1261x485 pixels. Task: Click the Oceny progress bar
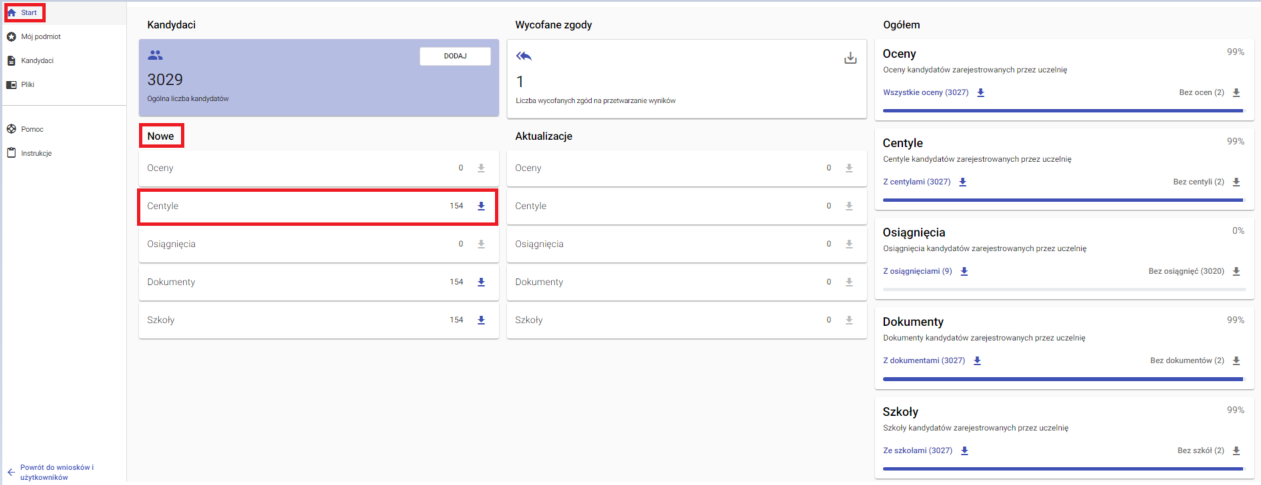coord(1062,110)
